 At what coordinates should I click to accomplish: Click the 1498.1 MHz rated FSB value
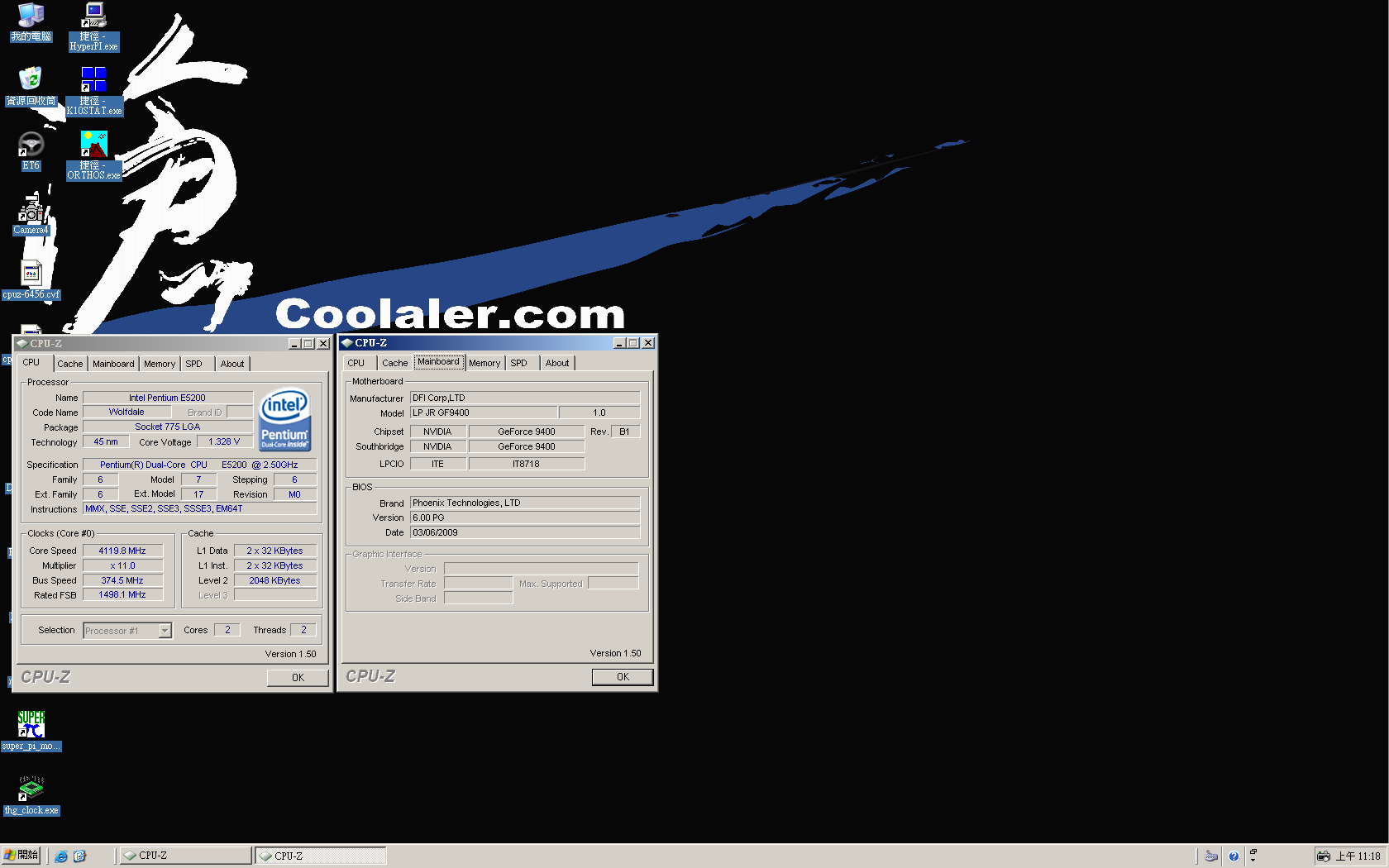(122, 594)
